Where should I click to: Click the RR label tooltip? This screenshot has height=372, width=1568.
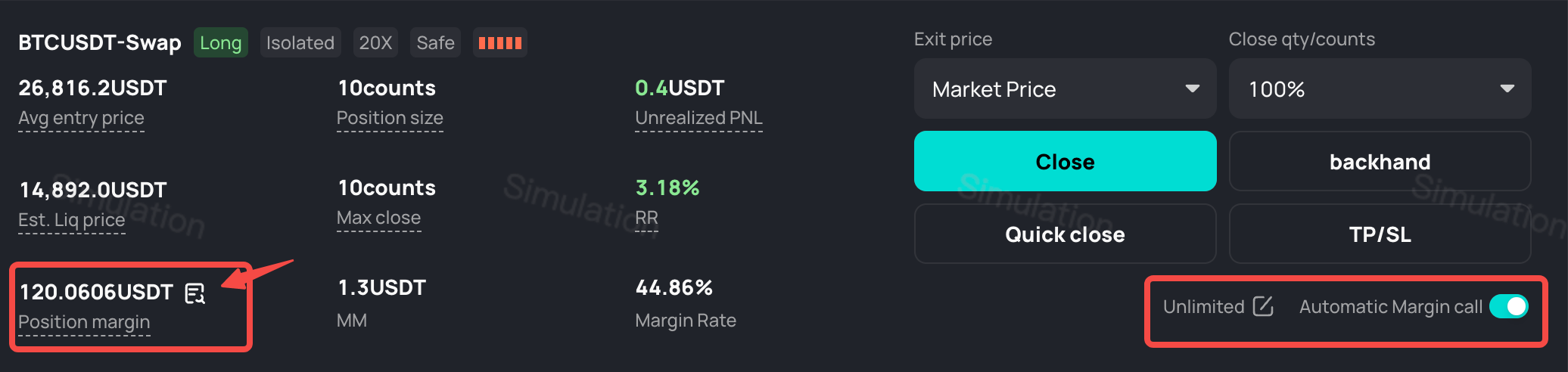click(x=646, y=218)
